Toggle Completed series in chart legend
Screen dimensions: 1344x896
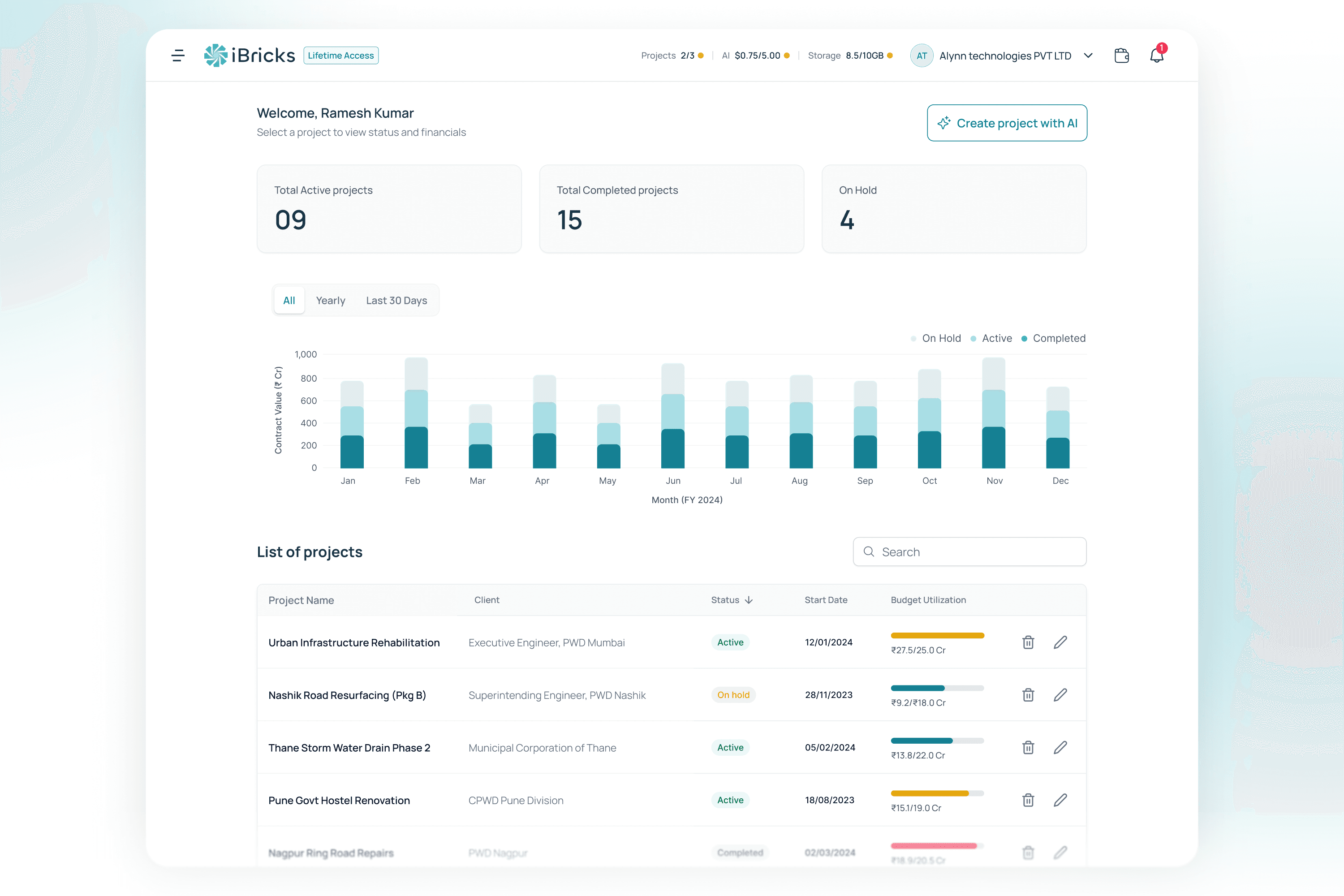1053,338
